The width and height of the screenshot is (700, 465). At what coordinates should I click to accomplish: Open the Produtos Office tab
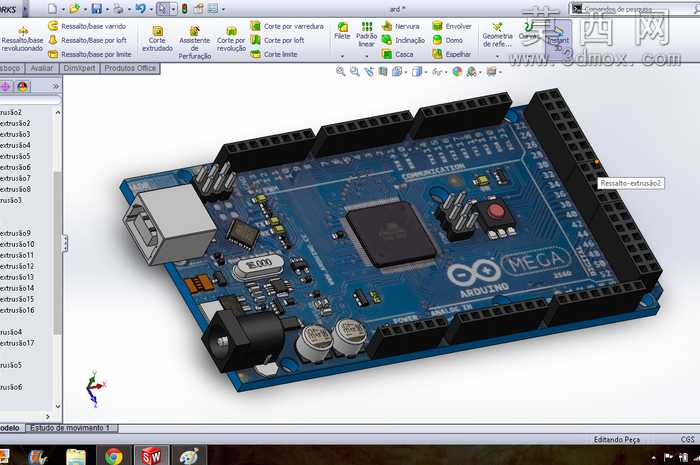pyautogui.click(x=130, y=68)
